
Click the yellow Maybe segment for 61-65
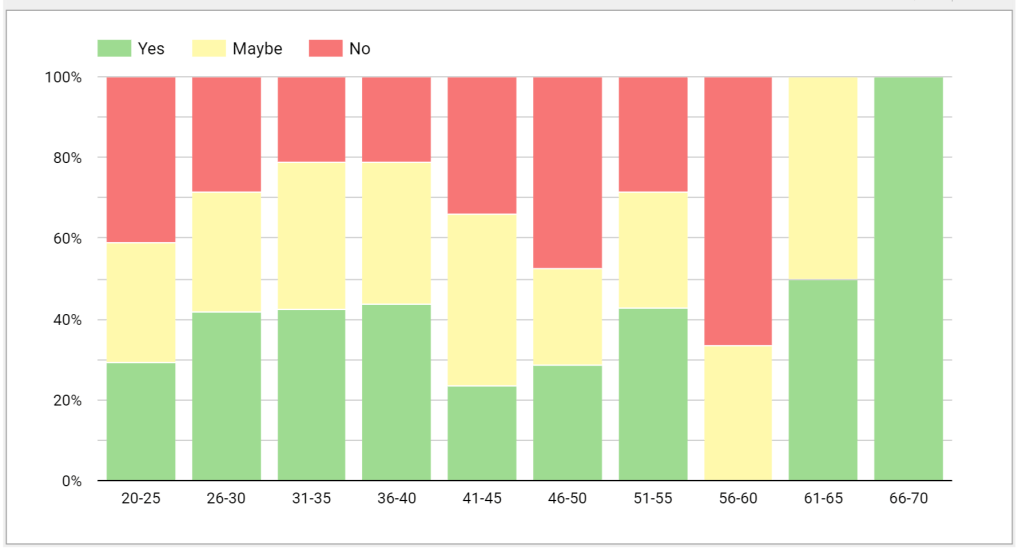(823, 178)
